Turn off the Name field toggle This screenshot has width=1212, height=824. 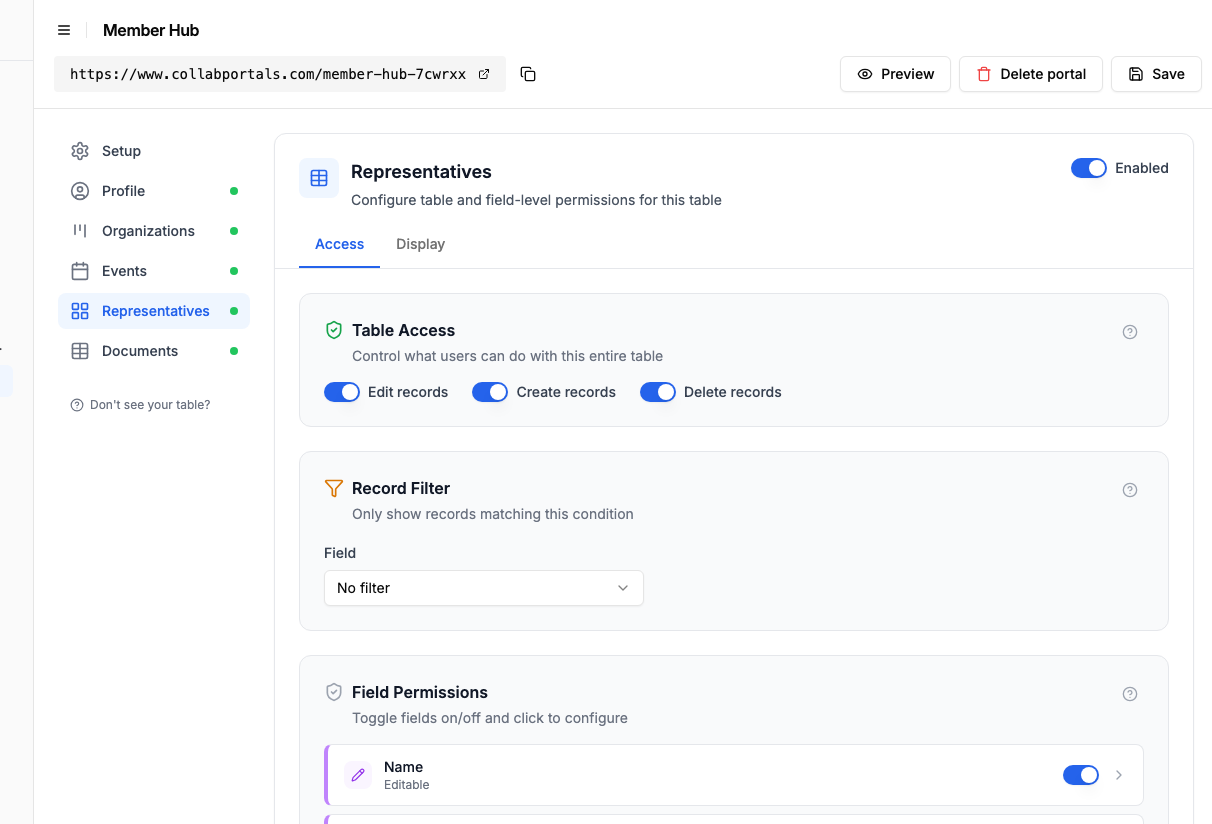1081,775
